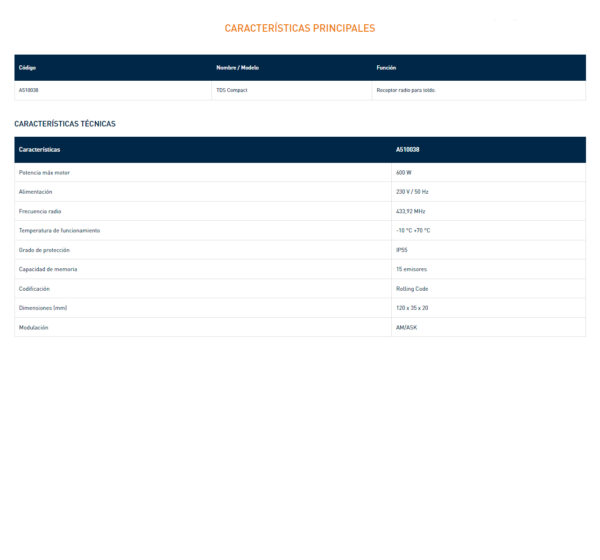Click the 'TDS Compact' model name cell

[231, 90]
